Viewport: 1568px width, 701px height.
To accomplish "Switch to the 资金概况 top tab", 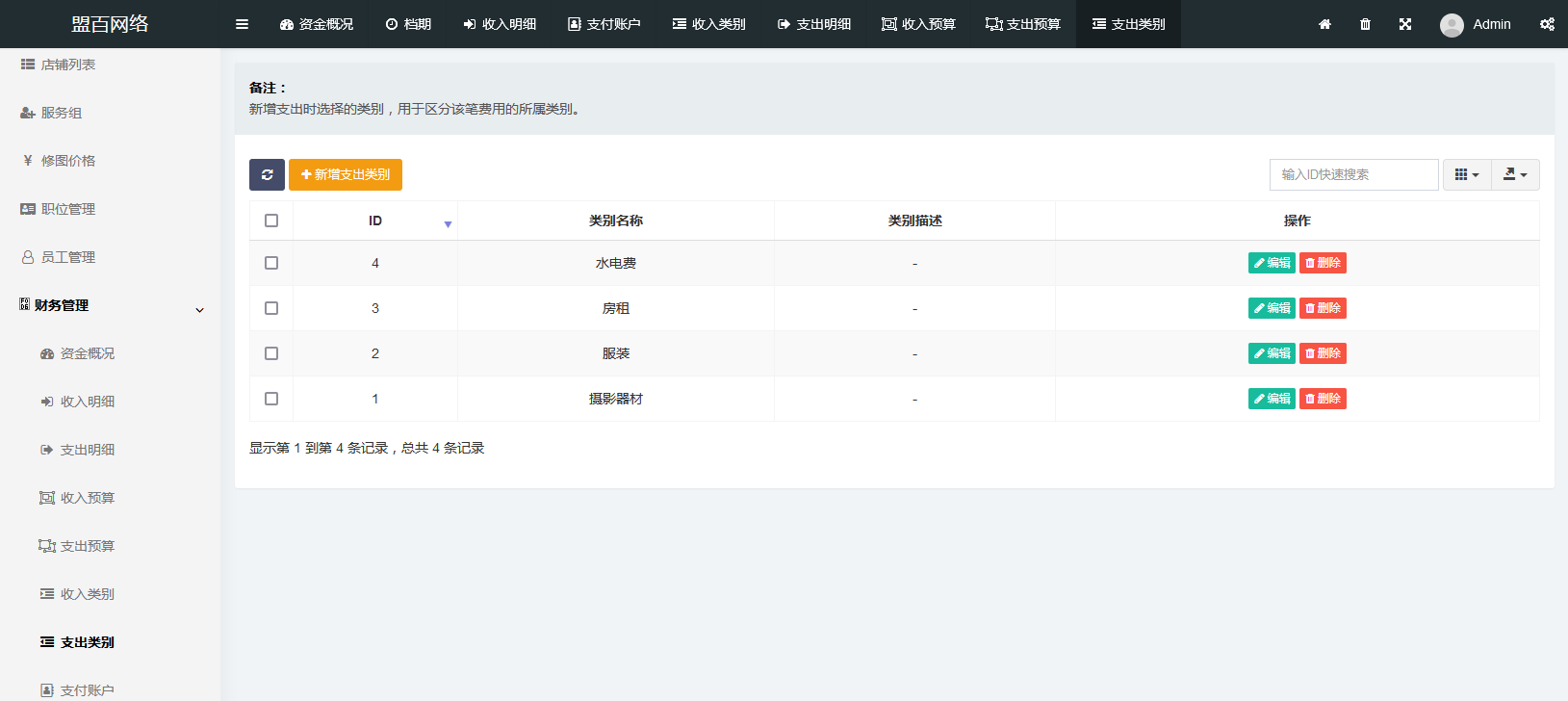I will [x=317, y=24].
